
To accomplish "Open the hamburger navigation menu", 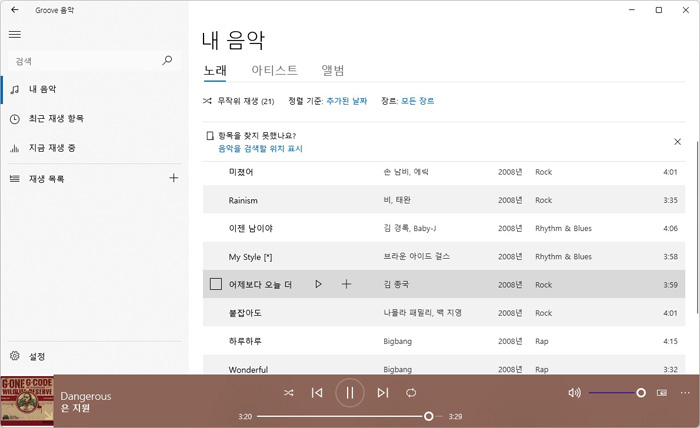I will pyautogui.click(x=15, y=34).
